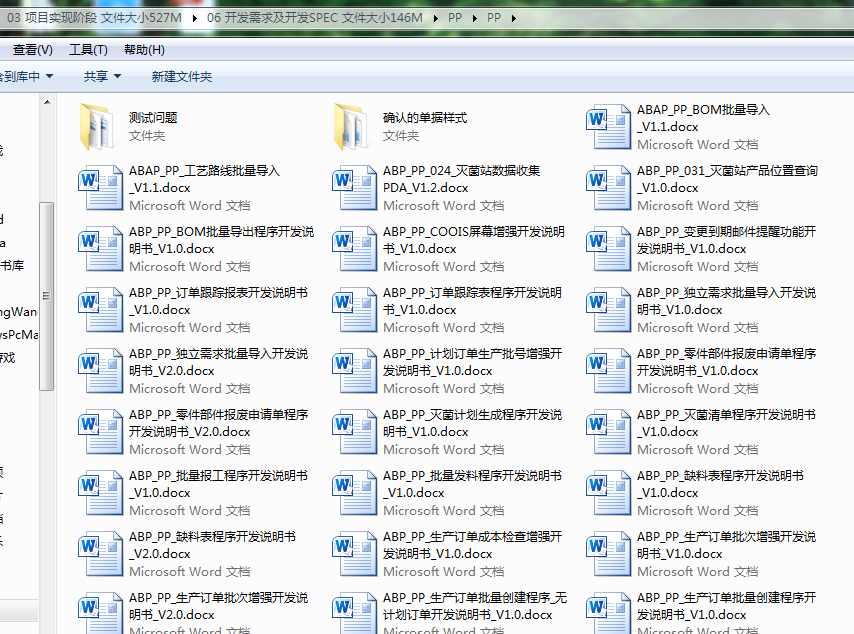The width and height of the screenshot is (854, 634).
Task: Expand arrow after 03 项目实现阶段 breadcrumb
Action: click(x=194, y=18)
